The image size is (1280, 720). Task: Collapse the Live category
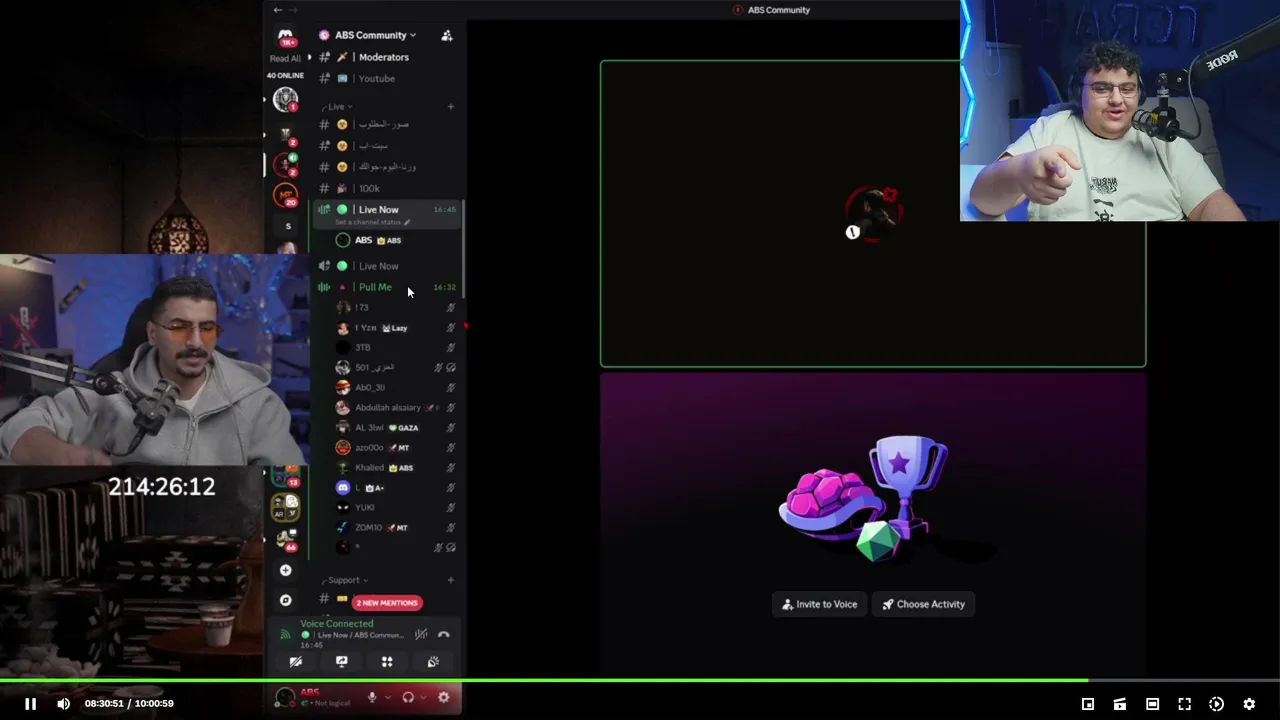click(x=337, y=106)
